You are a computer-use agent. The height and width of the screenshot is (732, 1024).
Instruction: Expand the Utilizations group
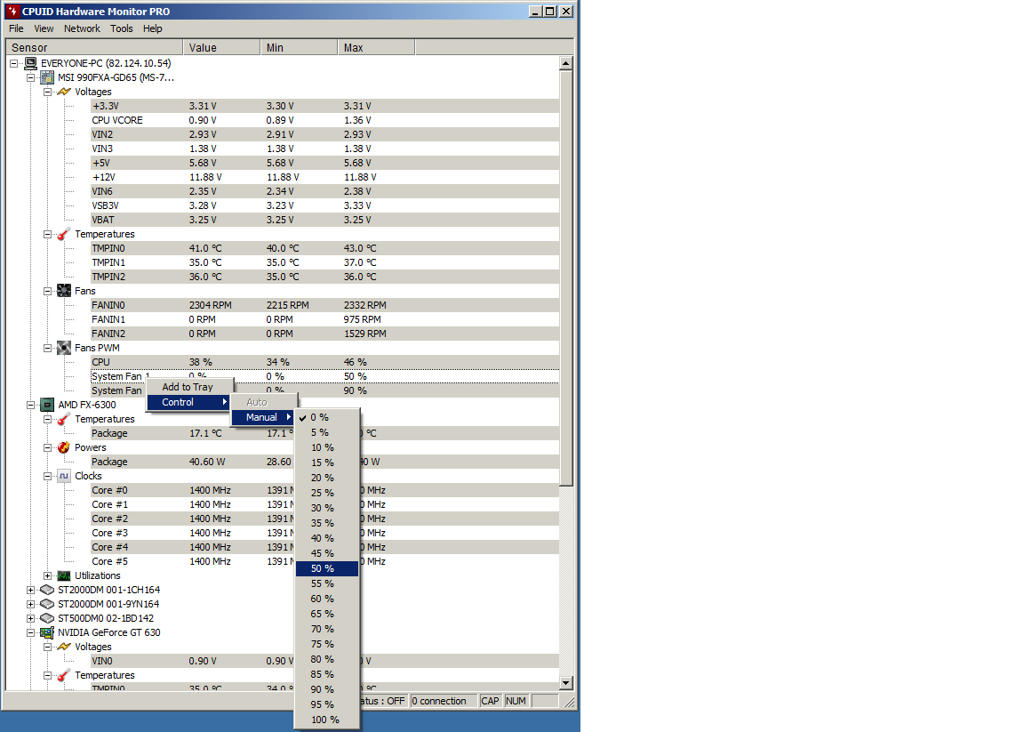[x=48, y=576]
